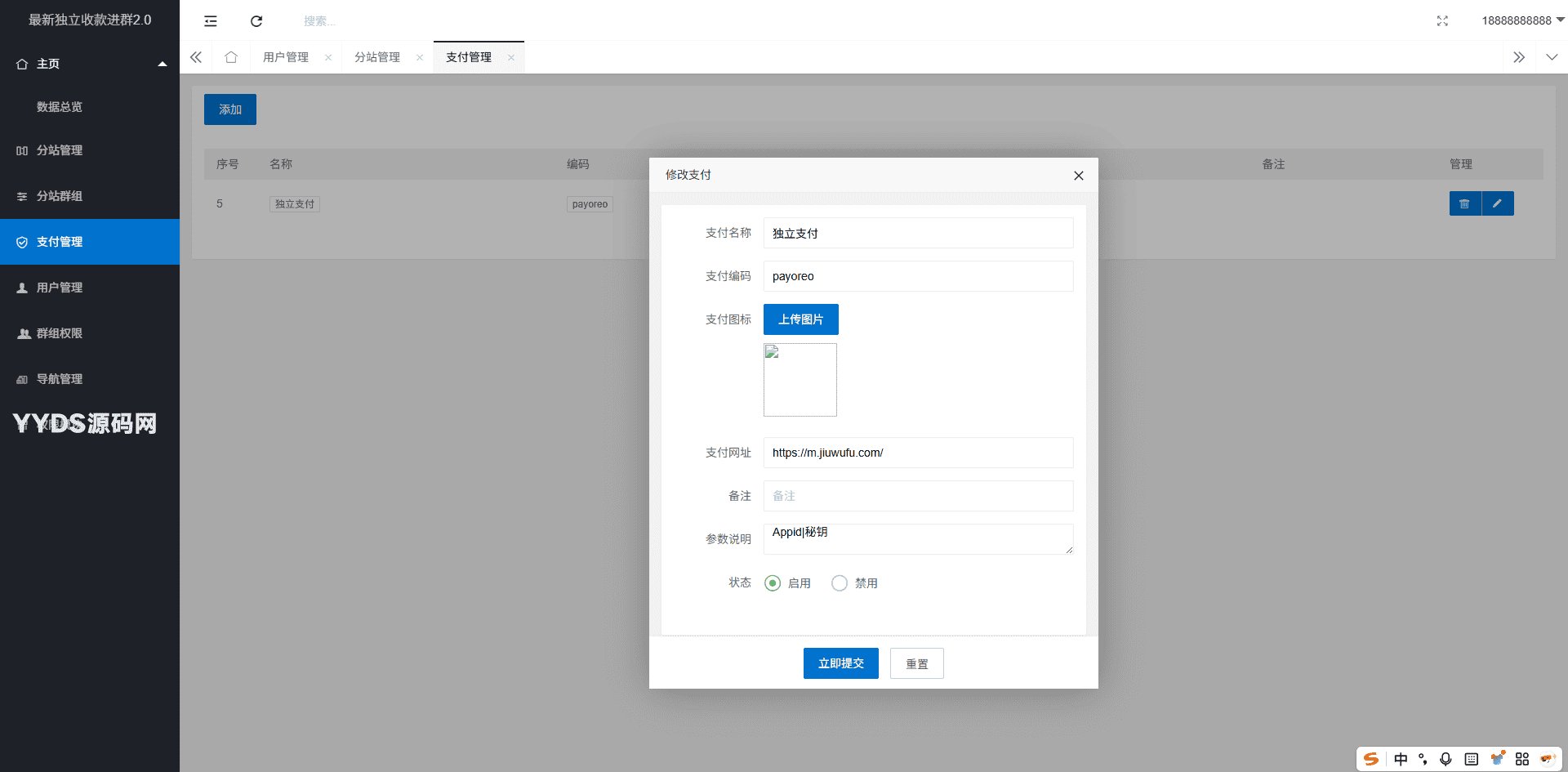Screen dimensions: 1568x772
Task: Open 分站群组 in the sidebar
Action: point(90,196)
